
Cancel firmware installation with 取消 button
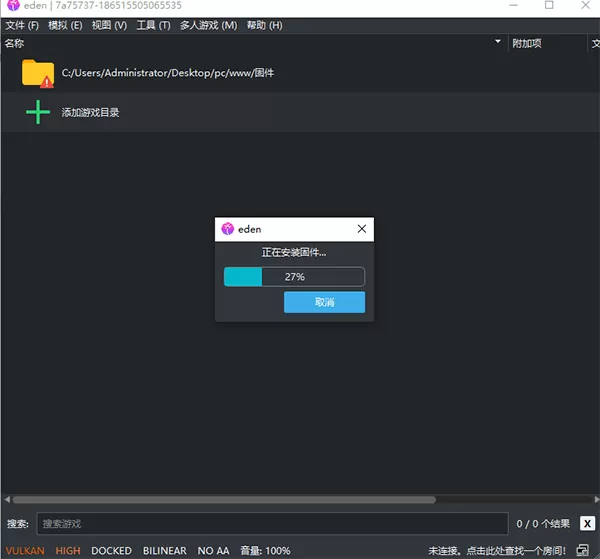point(324,302)
